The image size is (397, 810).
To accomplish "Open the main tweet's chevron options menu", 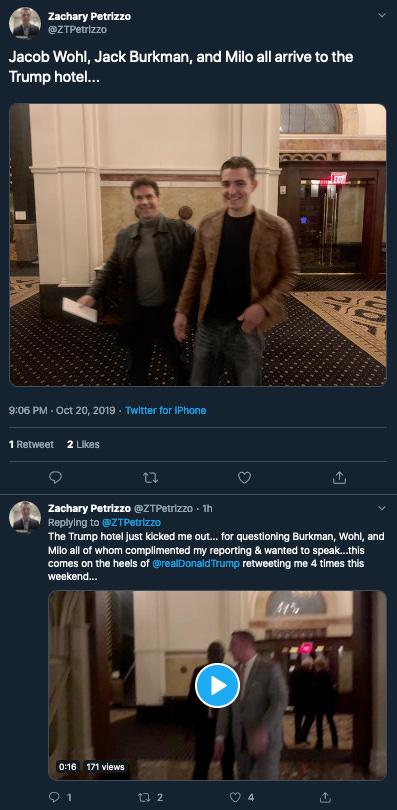I will coord(382,15).
